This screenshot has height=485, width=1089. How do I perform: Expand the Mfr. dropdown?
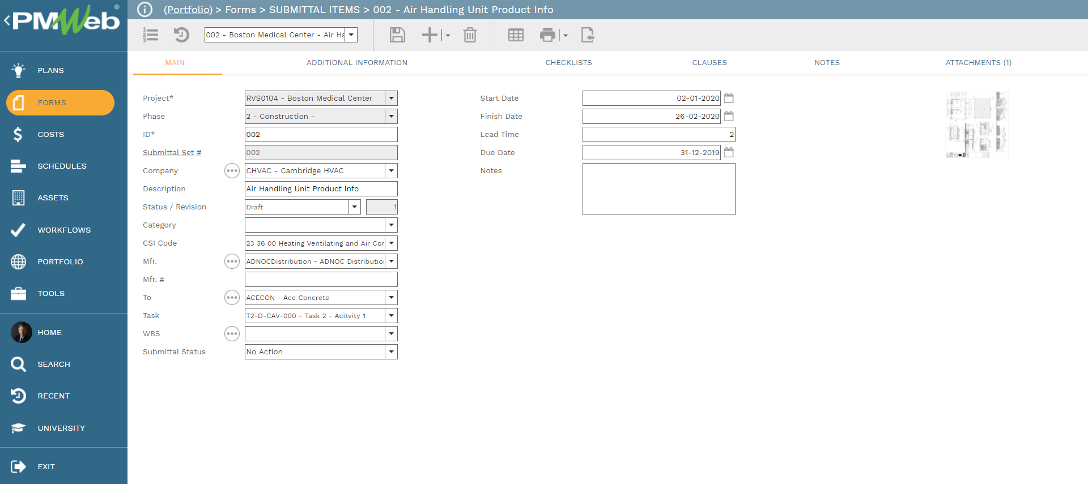click(x=392, y=261)
